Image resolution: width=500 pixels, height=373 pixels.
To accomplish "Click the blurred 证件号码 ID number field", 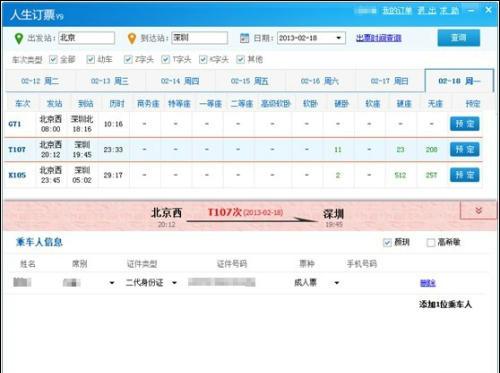I will click(x=222, y=282).
